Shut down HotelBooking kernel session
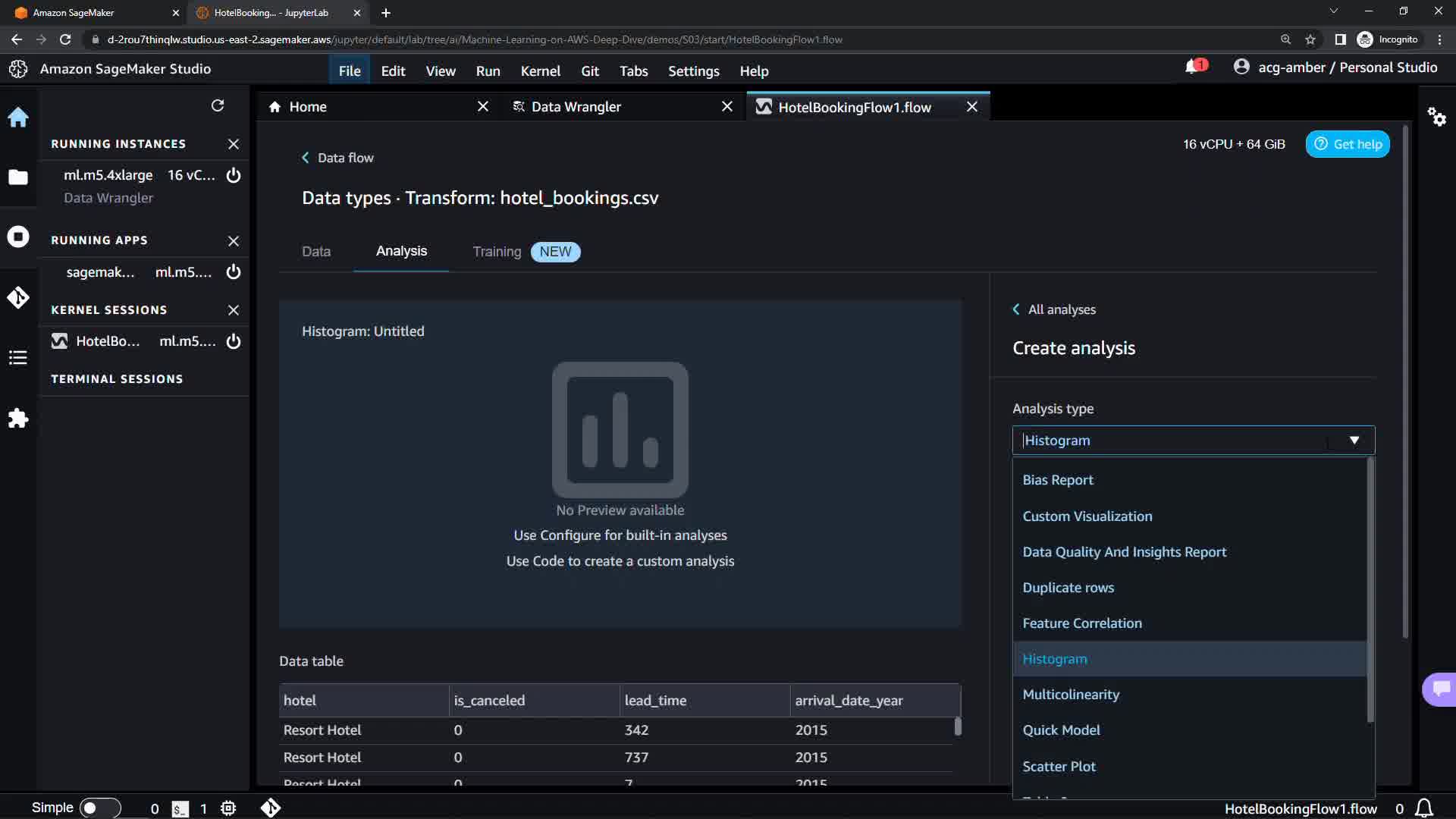Viewport: 1456px width, 819px height. point(234,341)
